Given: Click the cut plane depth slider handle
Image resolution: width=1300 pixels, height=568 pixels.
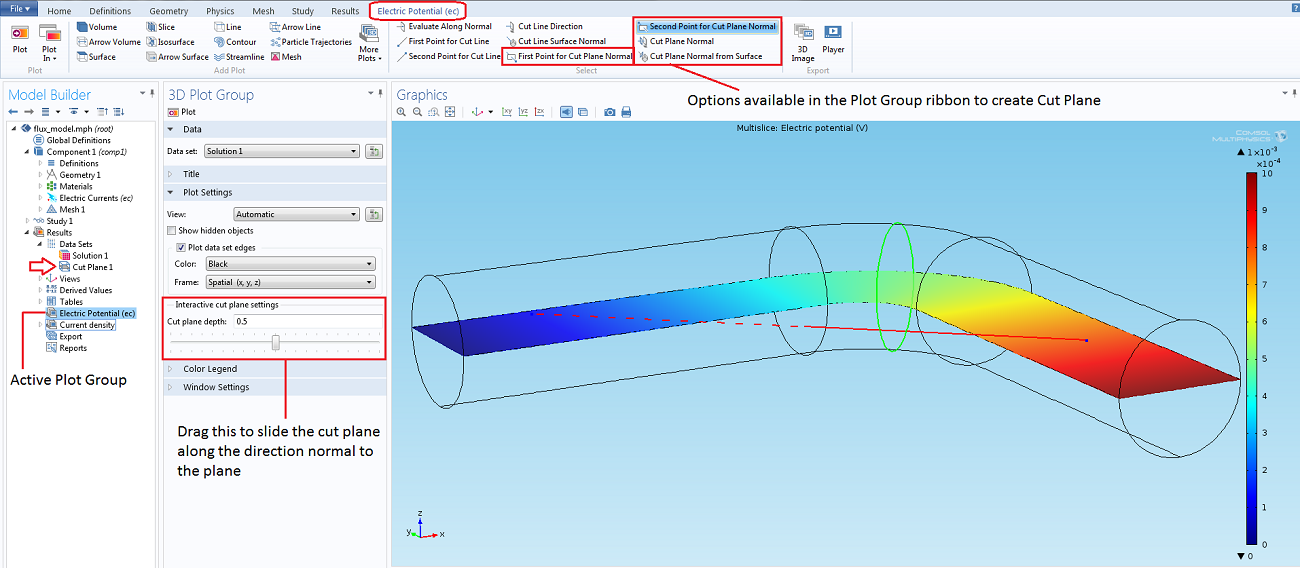Looking at the screenshot, I should pyautogui.click(x=276, y=343).
